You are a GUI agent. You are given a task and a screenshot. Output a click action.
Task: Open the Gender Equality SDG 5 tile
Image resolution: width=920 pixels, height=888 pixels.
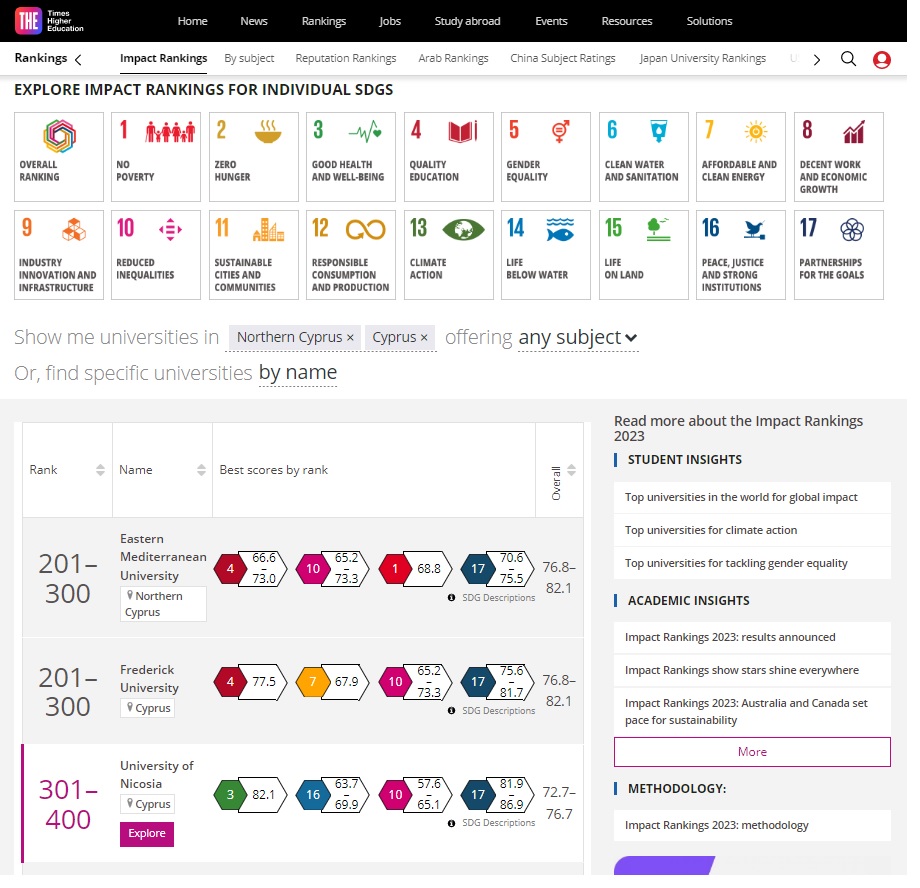coord(547,157)
